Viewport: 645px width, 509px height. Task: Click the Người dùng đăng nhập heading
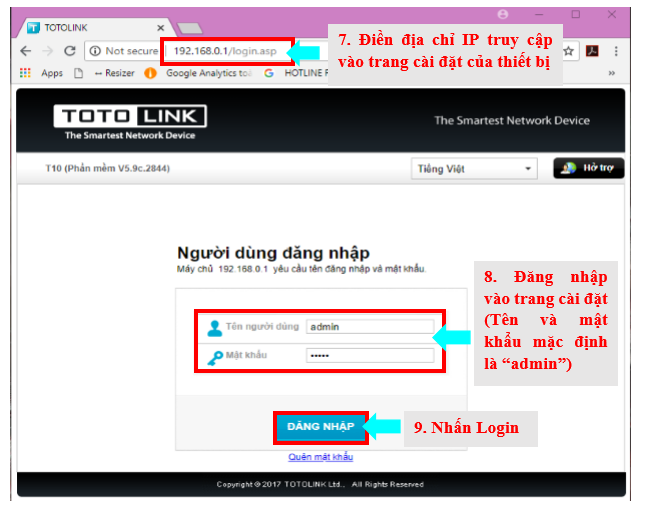(273, 253)
